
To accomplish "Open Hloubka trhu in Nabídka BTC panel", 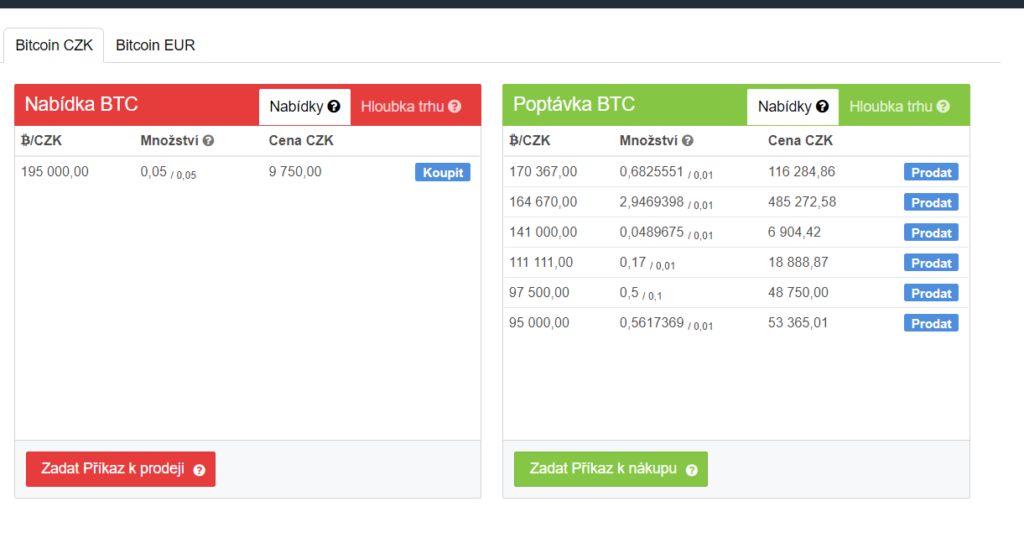I will 411,106.
